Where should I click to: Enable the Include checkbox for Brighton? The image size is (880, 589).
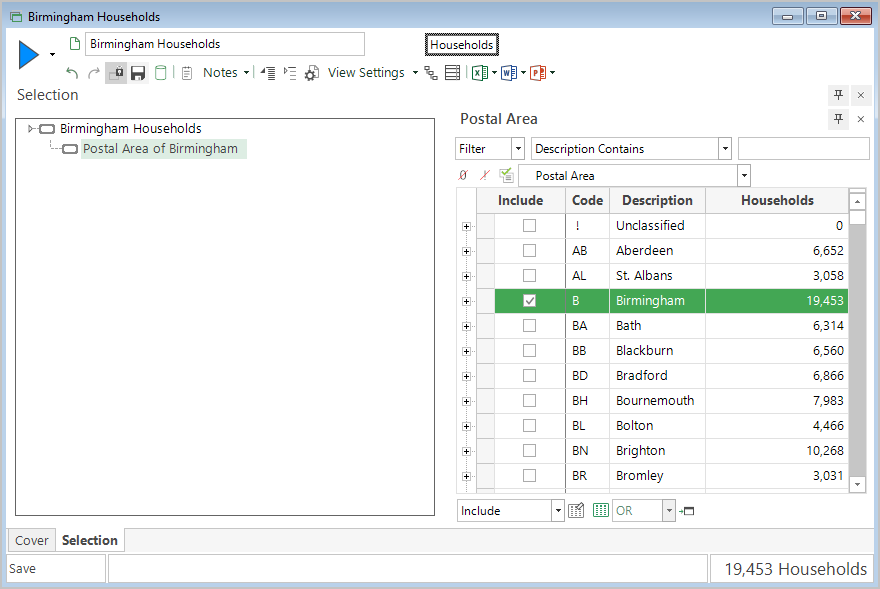click(529, 451)
